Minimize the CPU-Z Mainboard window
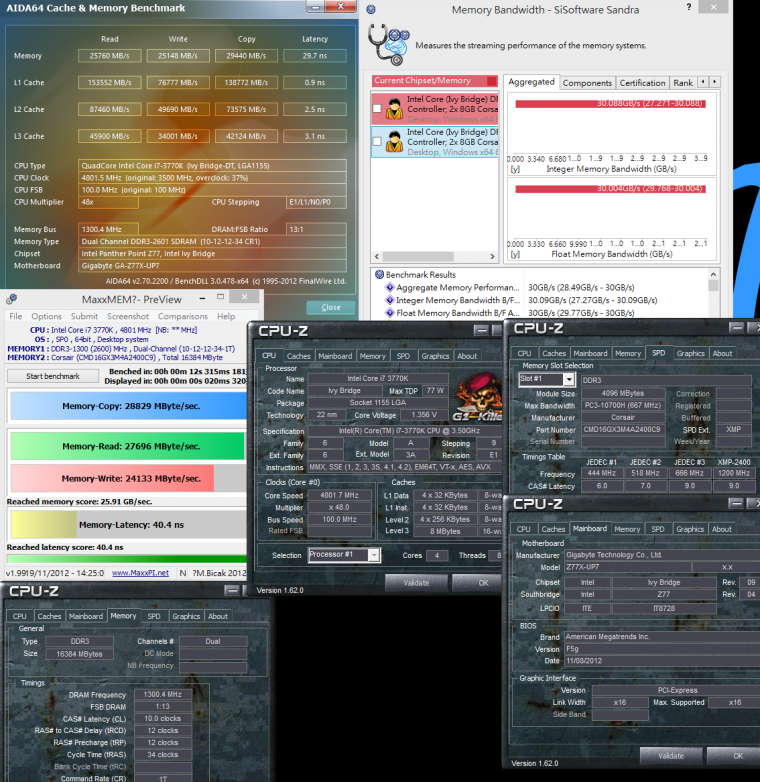Screen dimensions: 760x782 click(x=736, y=504)
